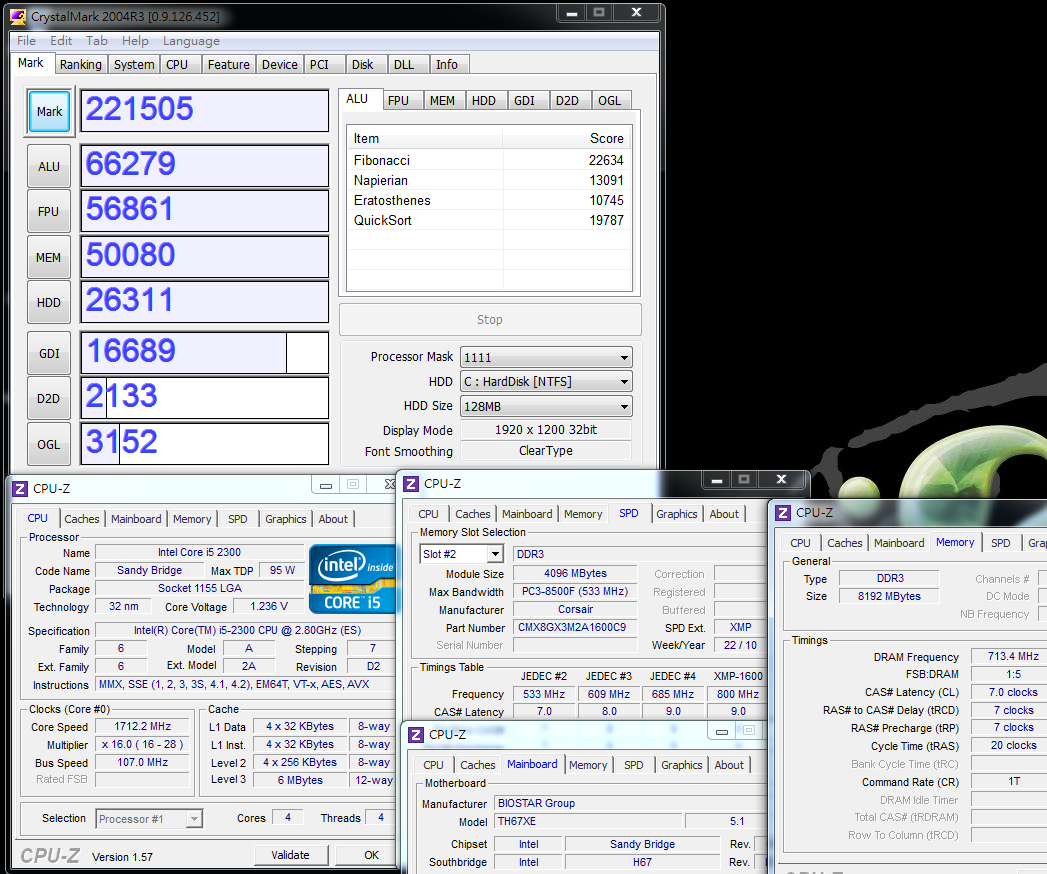Image resolution: width=1047 pixels, height=874 pixels.
Task: Expand the HDD Size dropdown
Action: 624,407
